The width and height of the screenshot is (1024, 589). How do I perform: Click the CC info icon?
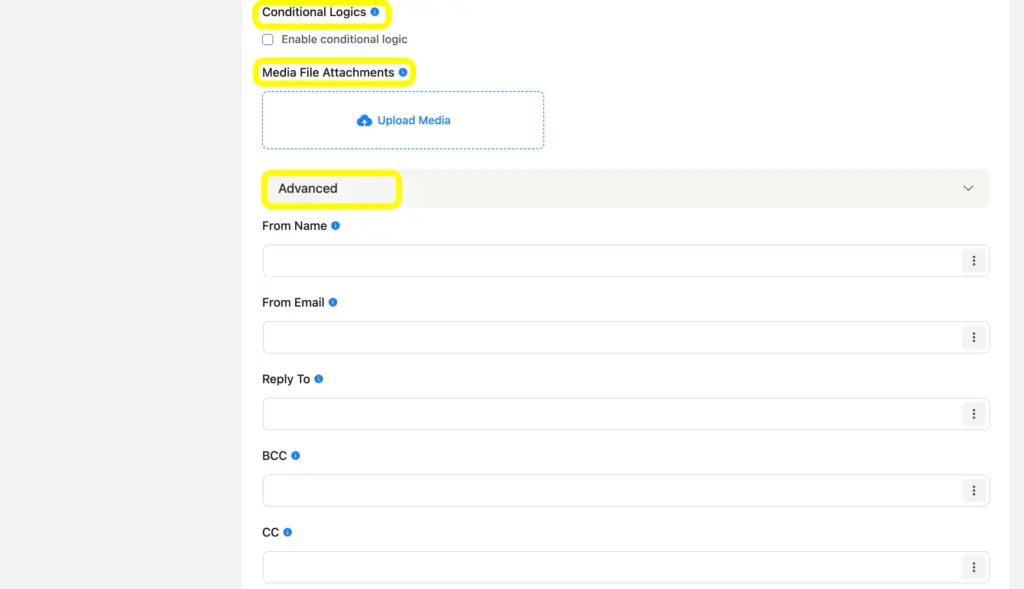tap(287, 532)
